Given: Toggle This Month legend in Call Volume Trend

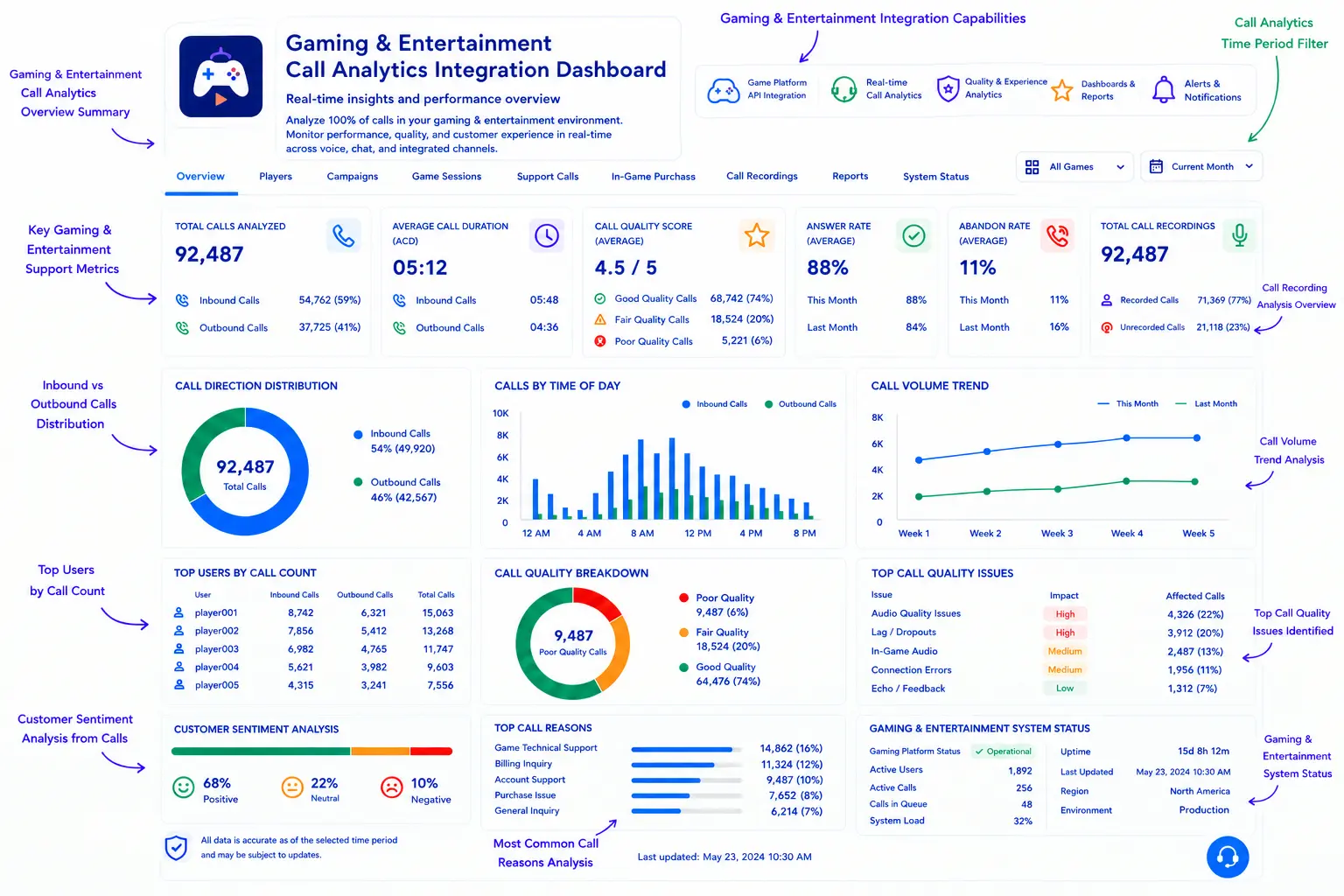Looking at the screenshot, I should (1128, 404).
